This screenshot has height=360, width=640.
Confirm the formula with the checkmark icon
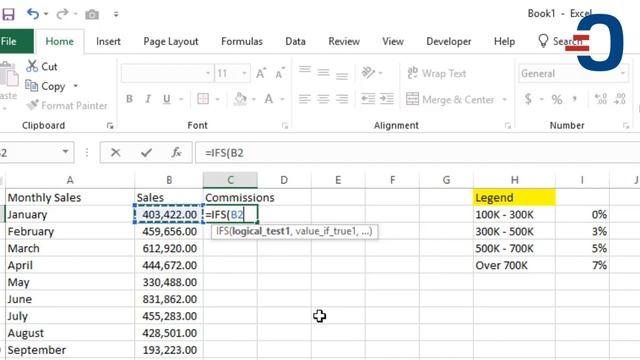(x=146, y=153)
